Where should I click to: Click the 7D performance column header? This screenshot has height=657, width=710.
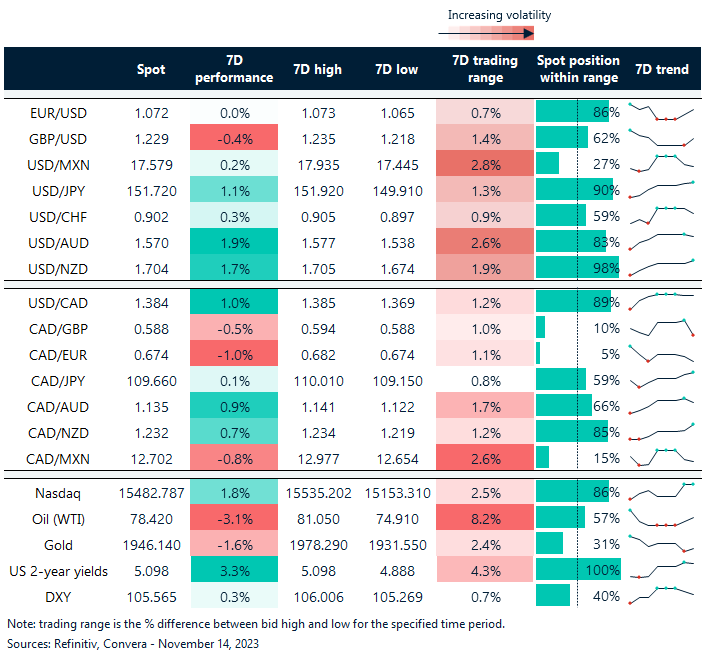coord(234,69)
